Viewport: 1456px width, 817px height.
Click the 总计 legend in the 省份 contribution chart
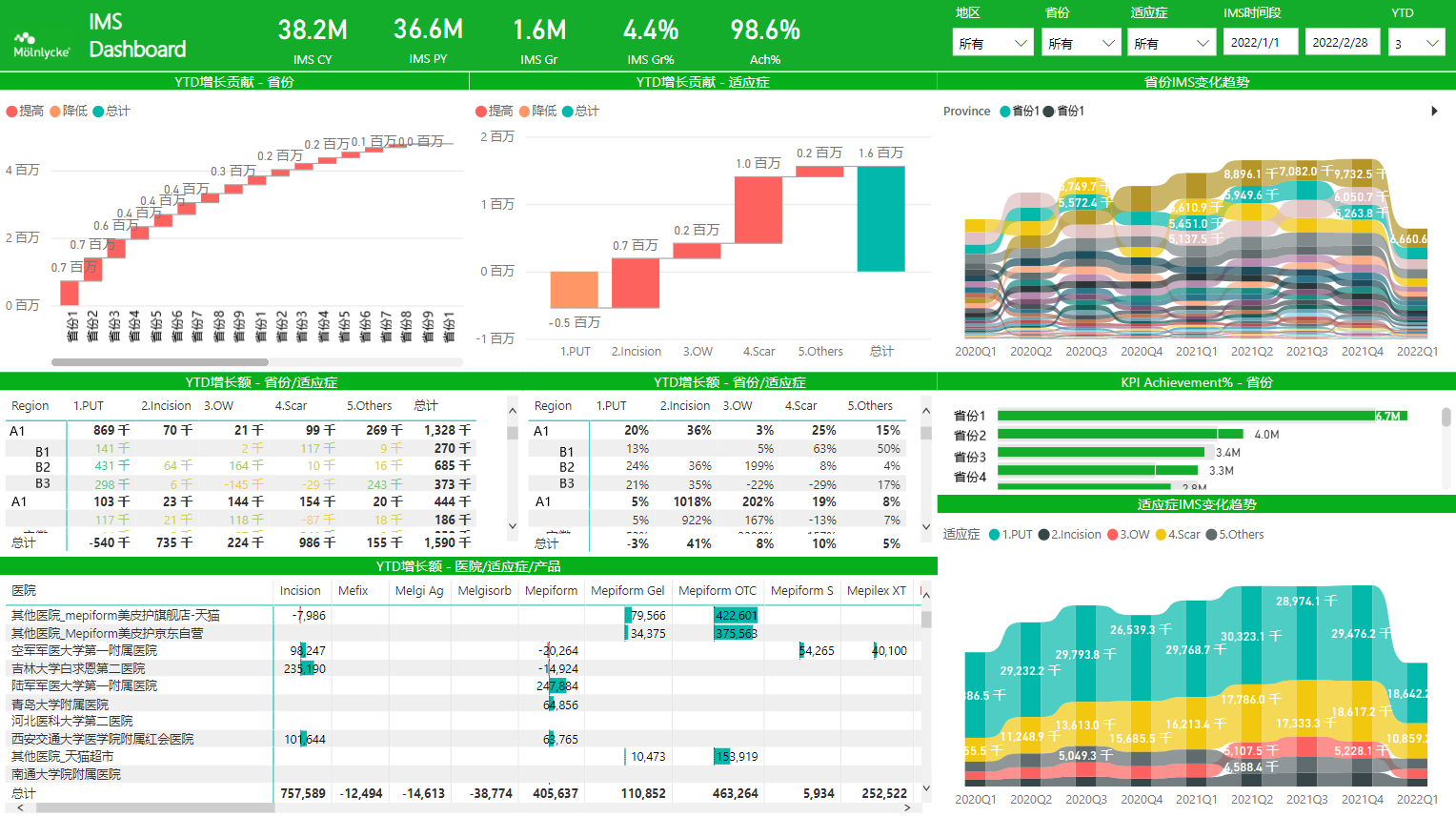111,111
